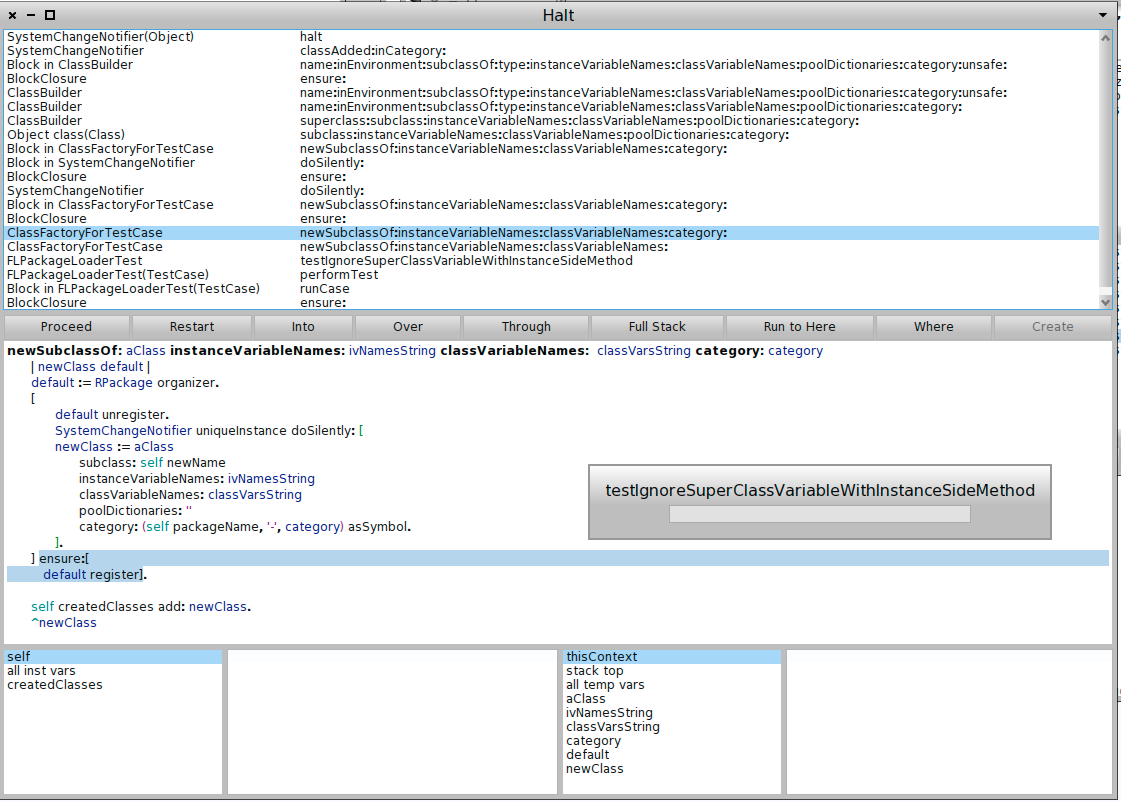Show the Full Stack

tap(657, 327)
